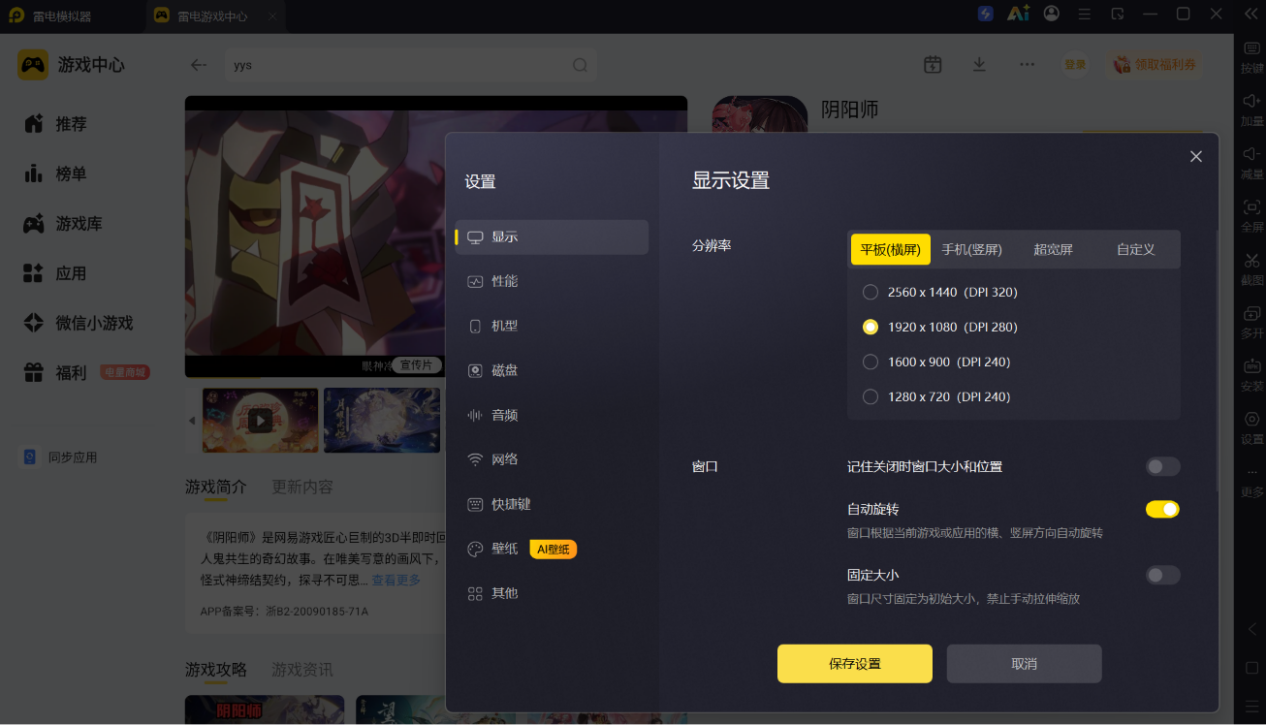Viewport: 1266px width, 725px height.
Task: Select the 超宽屏 resolution tab
Action: pos(1053,249)
